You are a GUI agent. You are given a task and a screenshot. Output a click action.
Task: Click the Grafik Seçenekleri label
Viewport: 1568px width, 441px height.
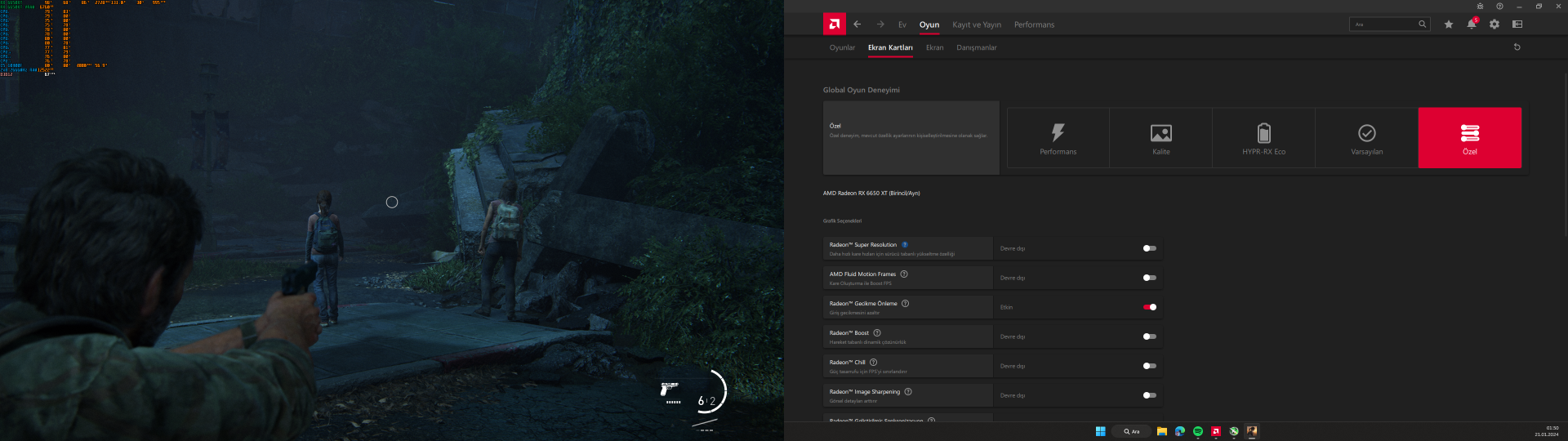coord(842,220)
